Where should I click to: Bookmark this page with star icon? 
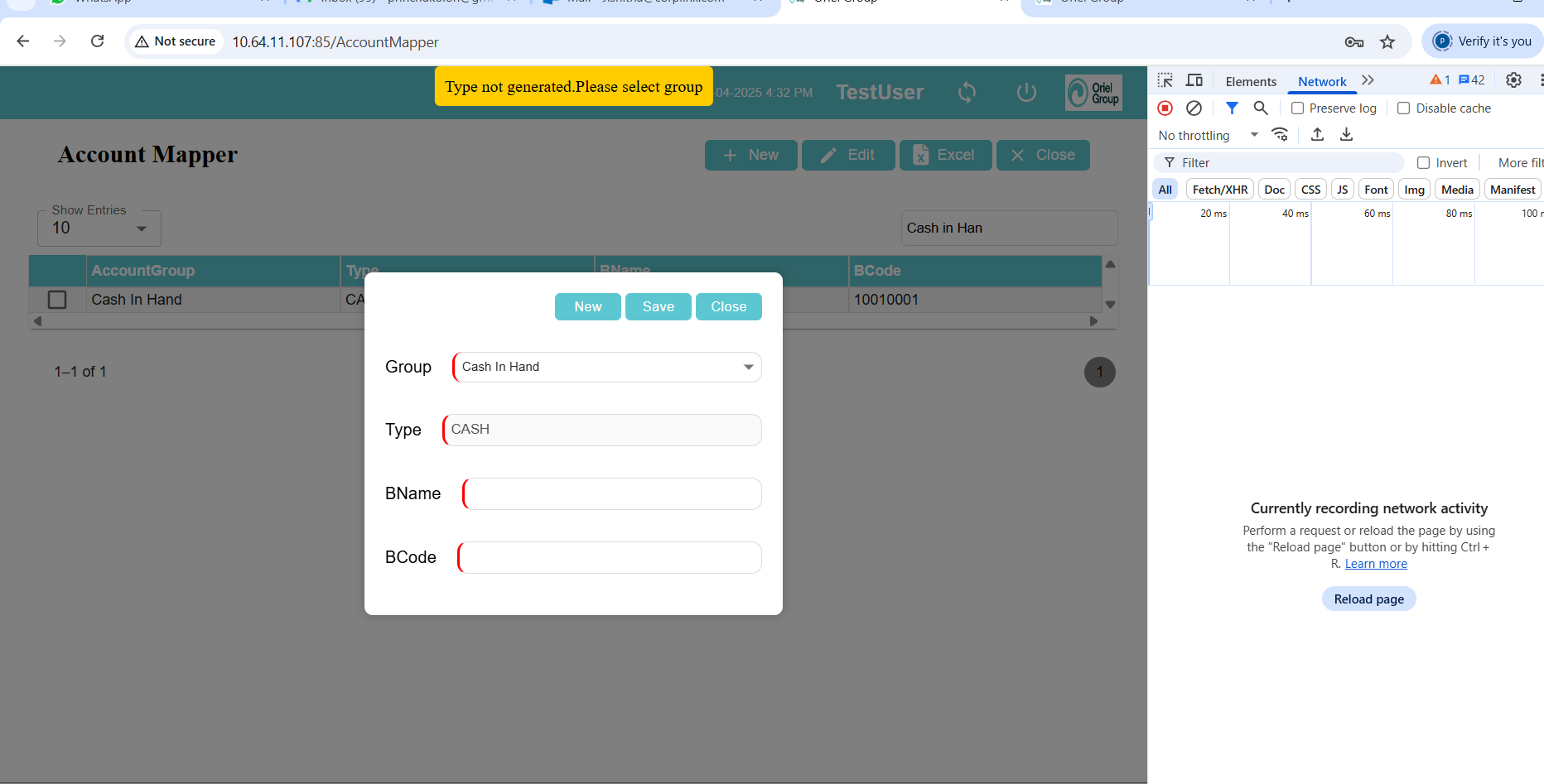1387,41
